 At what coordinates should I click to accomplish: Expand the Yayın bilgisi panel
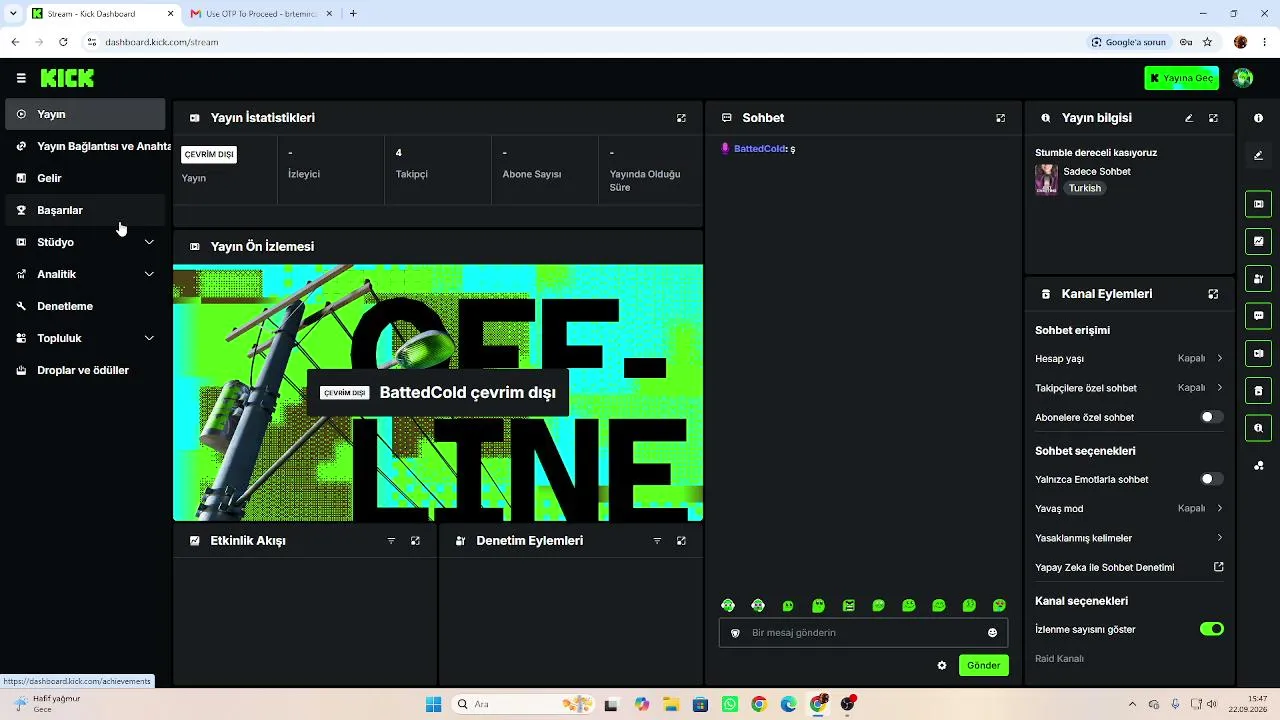pyautogui.click(x=1213, y=118)
